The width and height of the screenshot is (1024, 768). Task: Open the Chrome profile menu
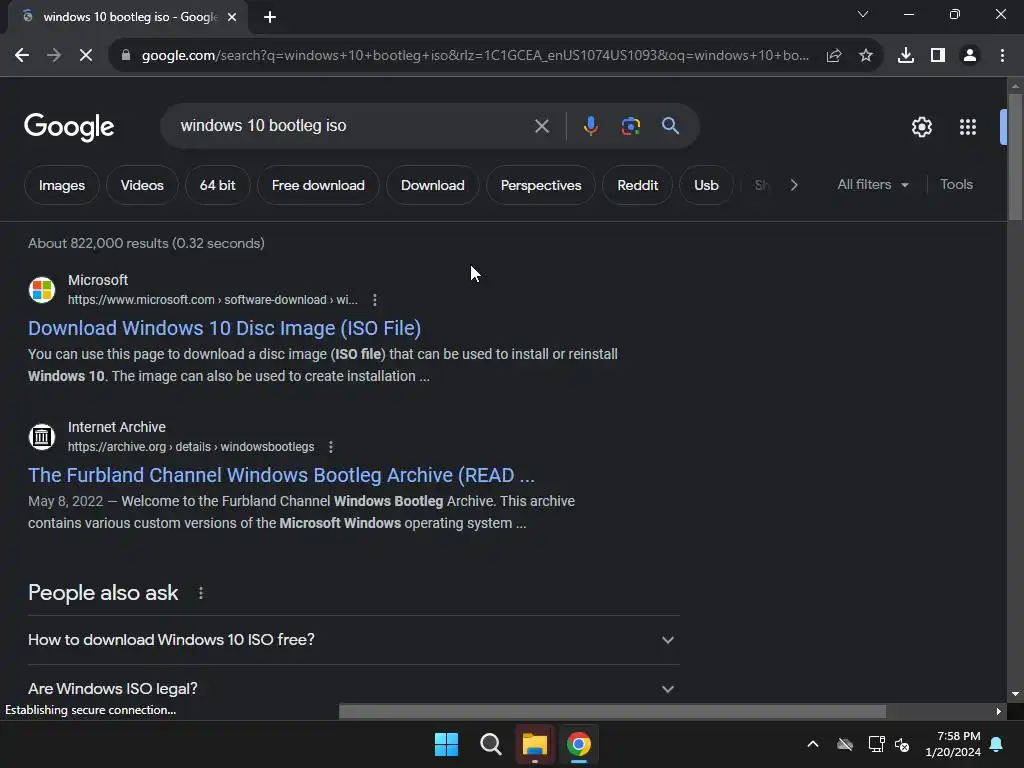[970, 56]
